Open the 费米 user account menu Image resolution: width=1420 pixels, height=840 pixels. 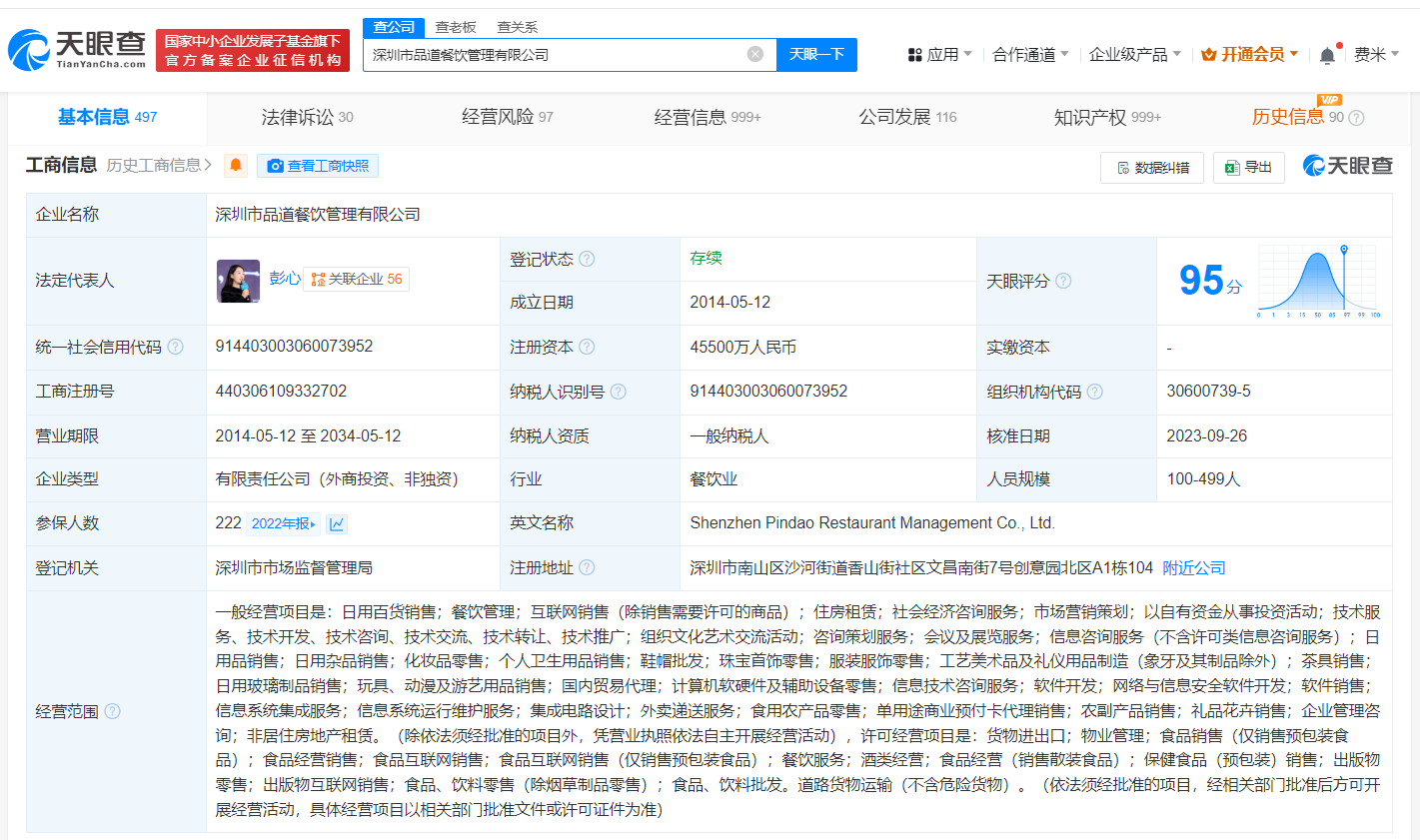click(1376, 54)
